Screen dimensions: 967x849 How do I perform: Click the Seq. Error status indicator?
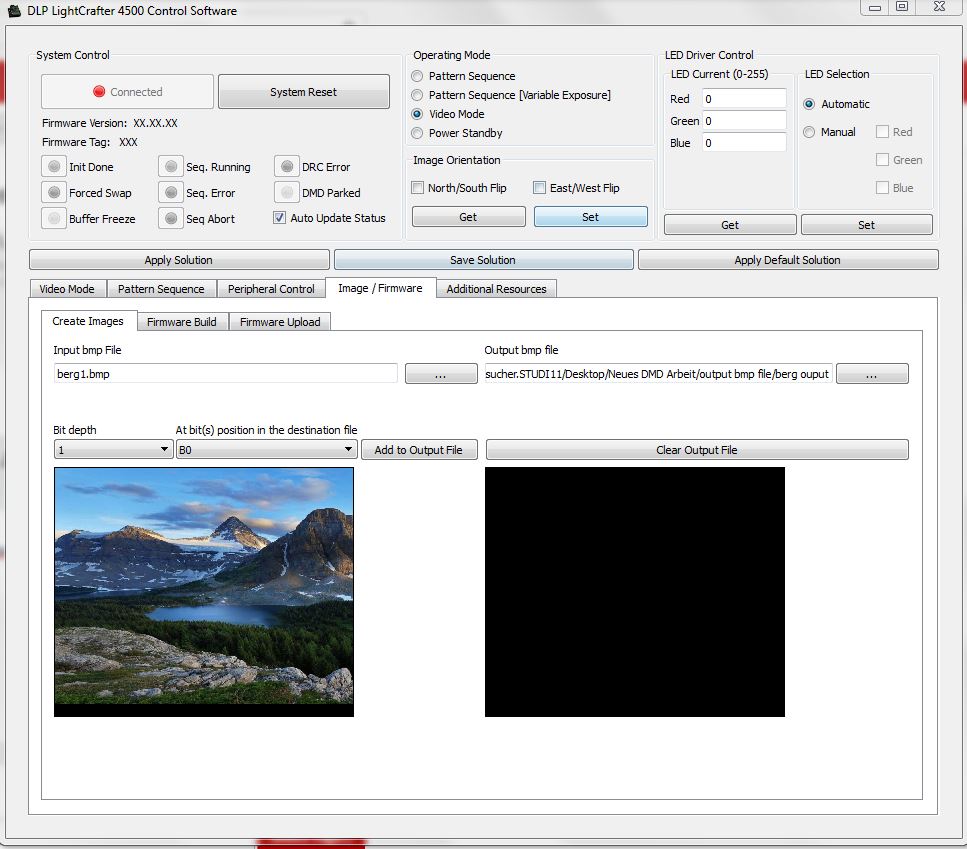pyautogui.click(x=171, y=192)
